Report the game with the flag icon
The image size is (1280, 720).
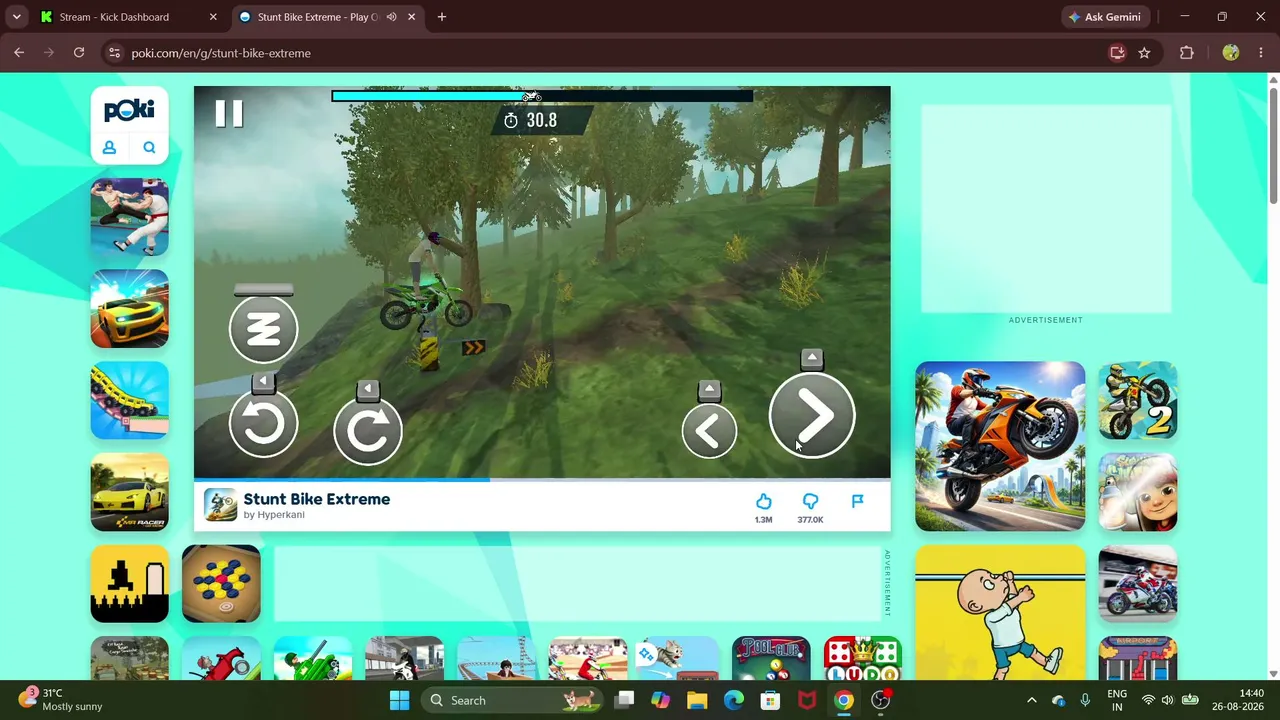[857, 501]
